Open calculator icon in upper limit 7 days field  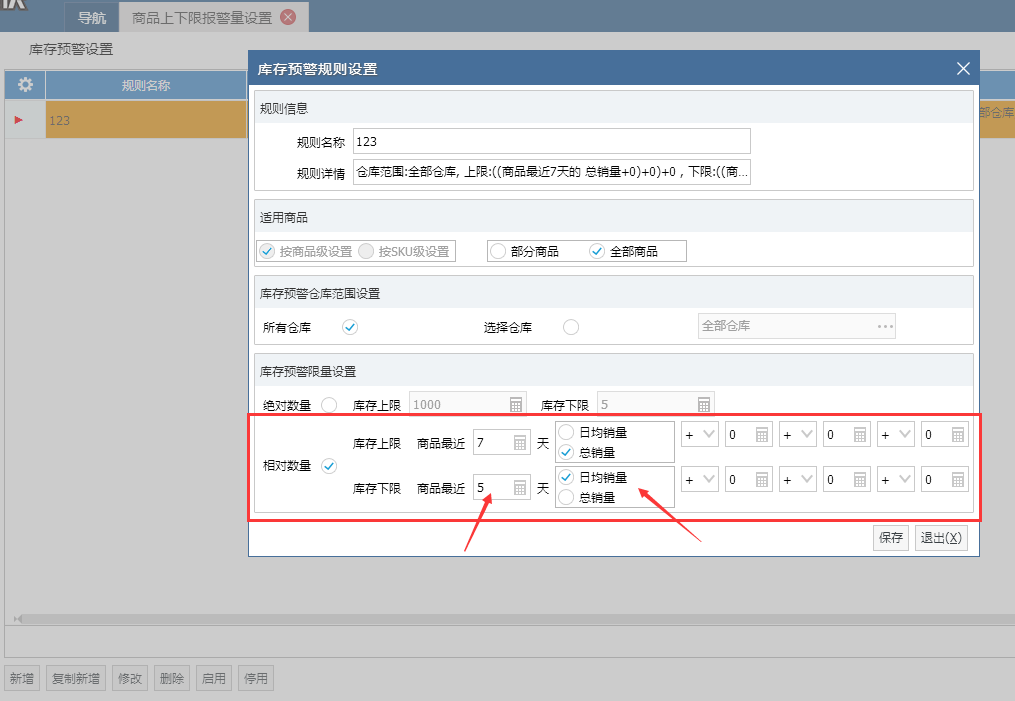tap(520, 443)
